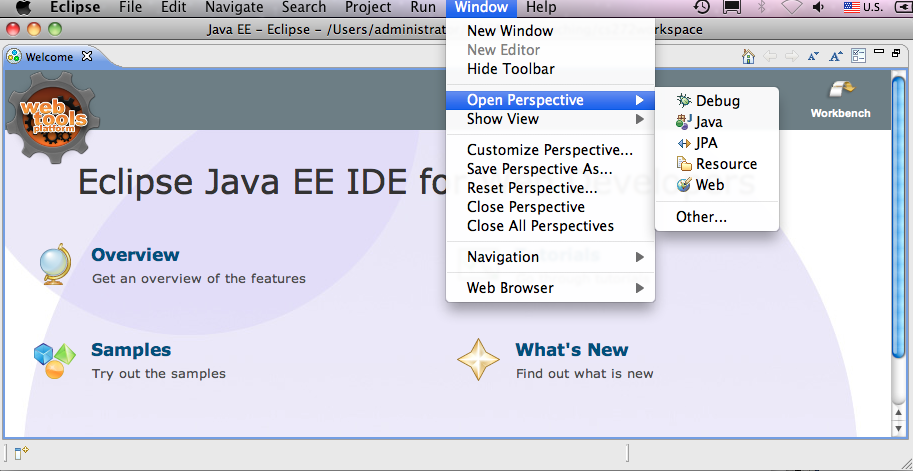Click the web tools platform logo

[x=52, y=118]
